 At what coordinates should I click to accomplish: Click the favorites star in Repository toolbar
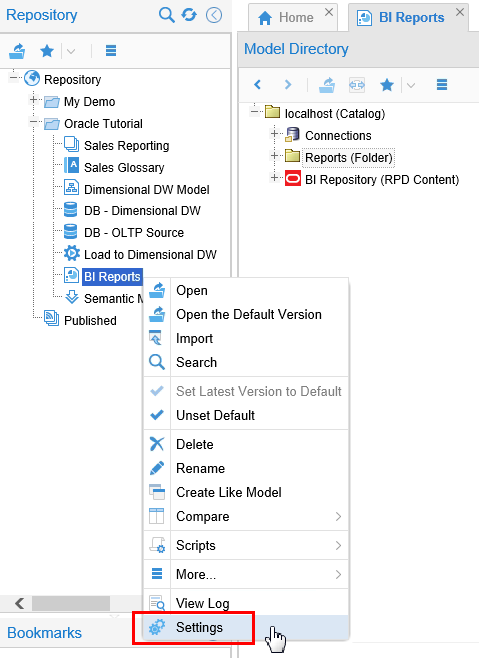click(47, 51)
